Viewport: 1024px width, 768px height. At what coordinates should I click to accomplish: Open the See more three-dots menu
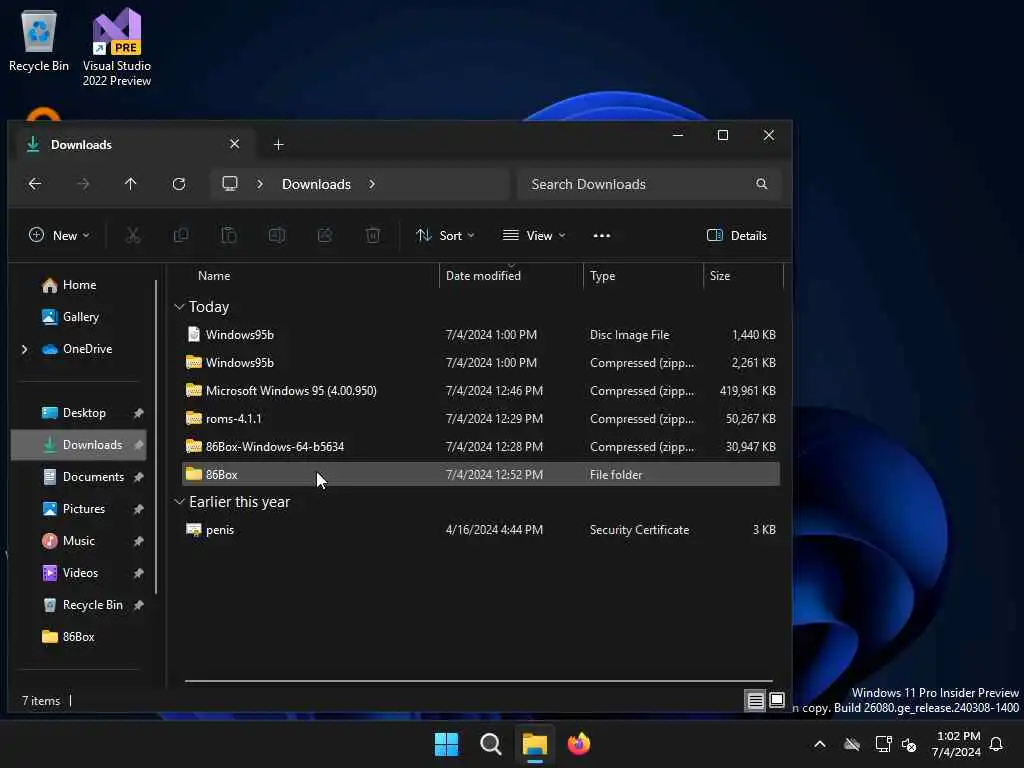(x=601, y=236)
